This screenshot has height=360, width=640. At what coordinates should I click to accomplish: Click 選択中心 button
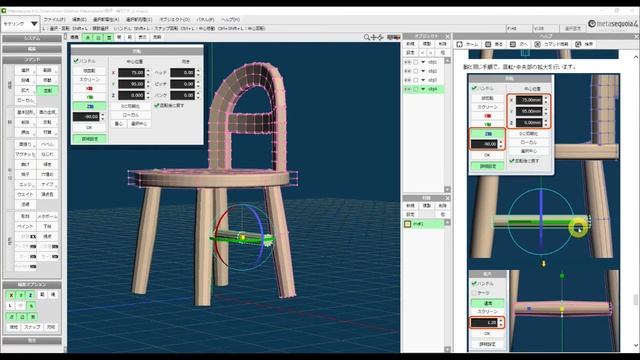click(x=139, y=123)
